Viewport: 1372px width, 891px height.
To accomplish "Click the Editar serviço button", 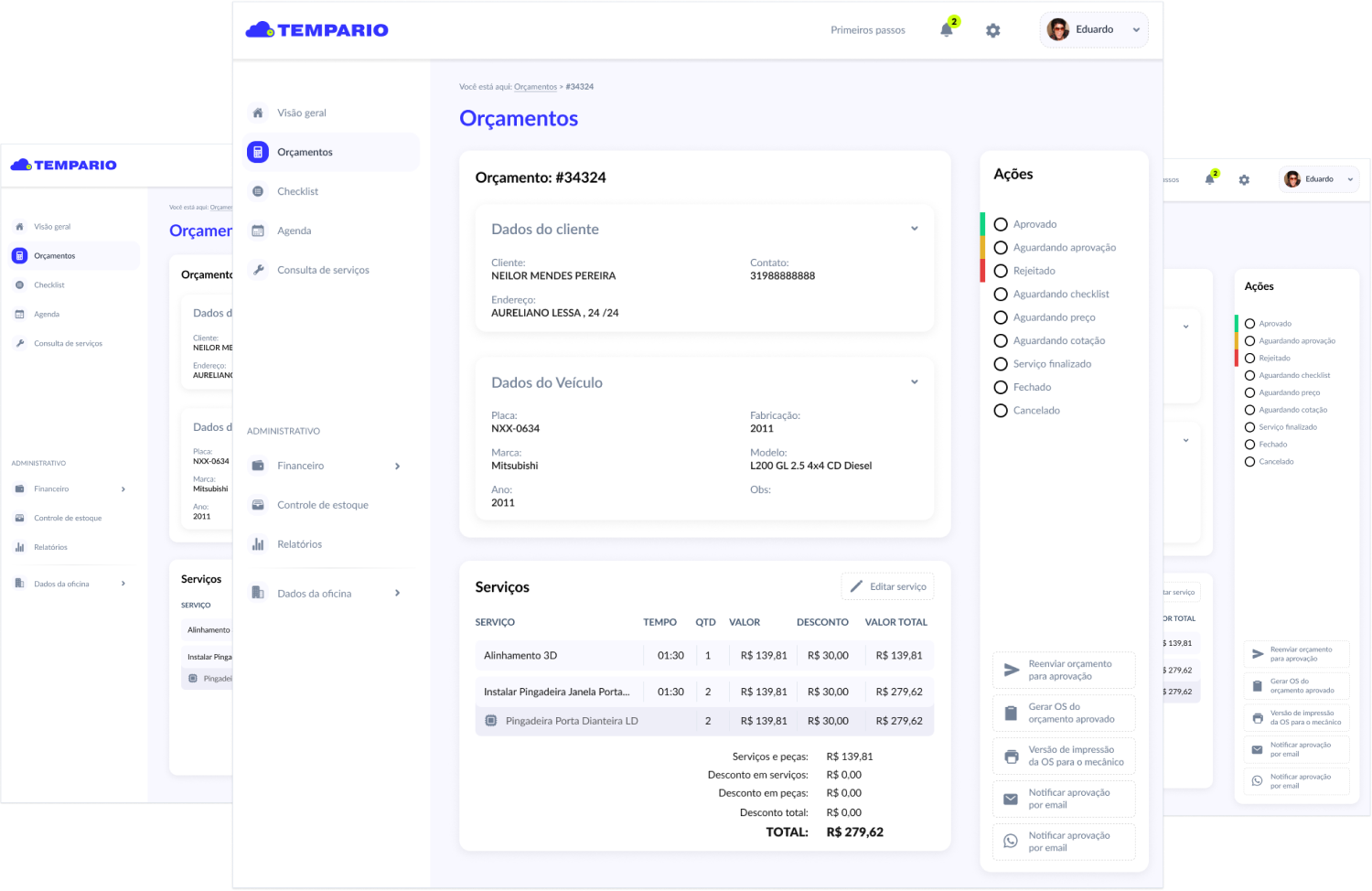I will (887, 586).
